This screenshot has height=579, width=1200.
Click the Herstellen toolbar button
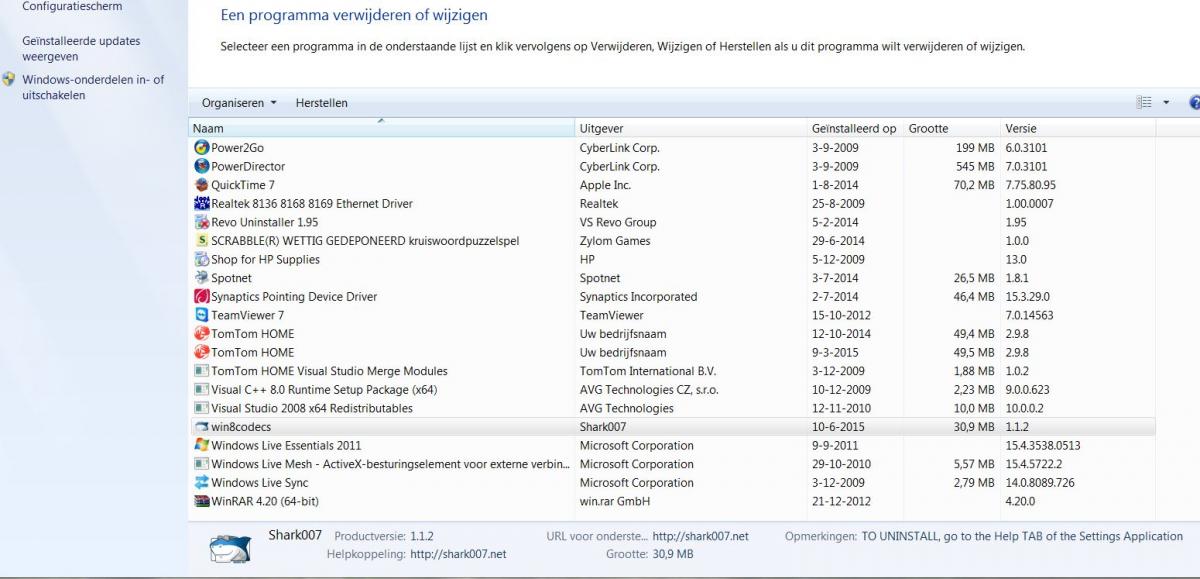pyautogui.click(x=322, y=103)
